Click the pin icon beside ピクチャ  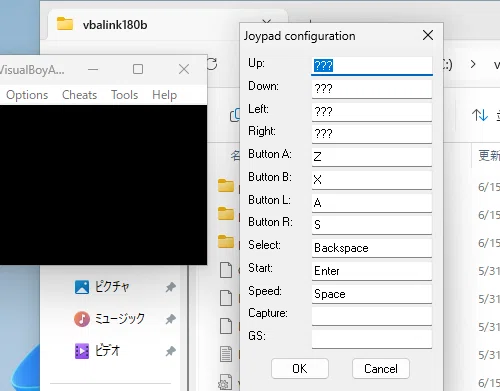pos(171,287)
